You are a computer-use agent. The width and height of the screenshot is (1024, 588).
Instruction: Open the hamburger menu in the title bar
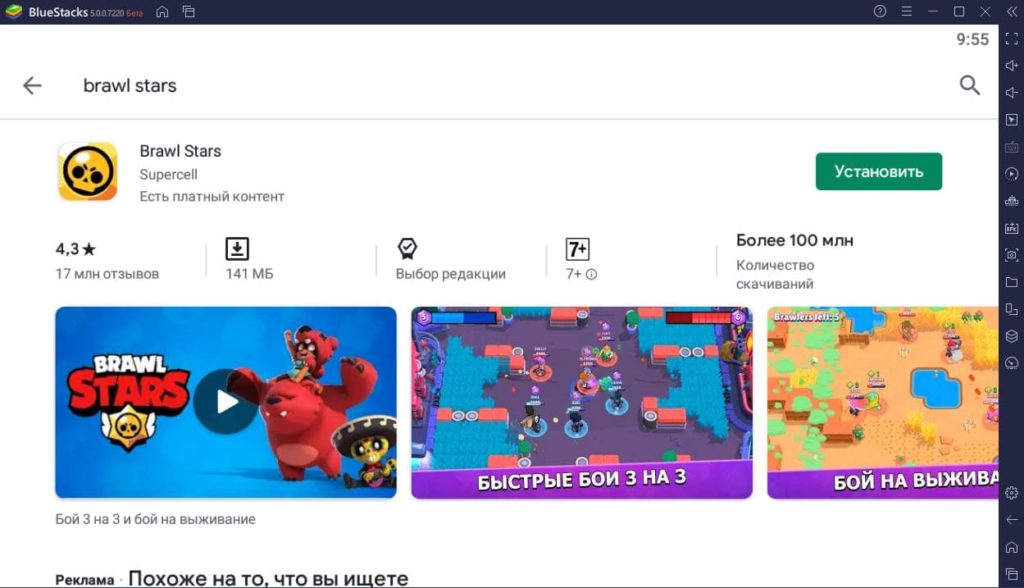906,12
